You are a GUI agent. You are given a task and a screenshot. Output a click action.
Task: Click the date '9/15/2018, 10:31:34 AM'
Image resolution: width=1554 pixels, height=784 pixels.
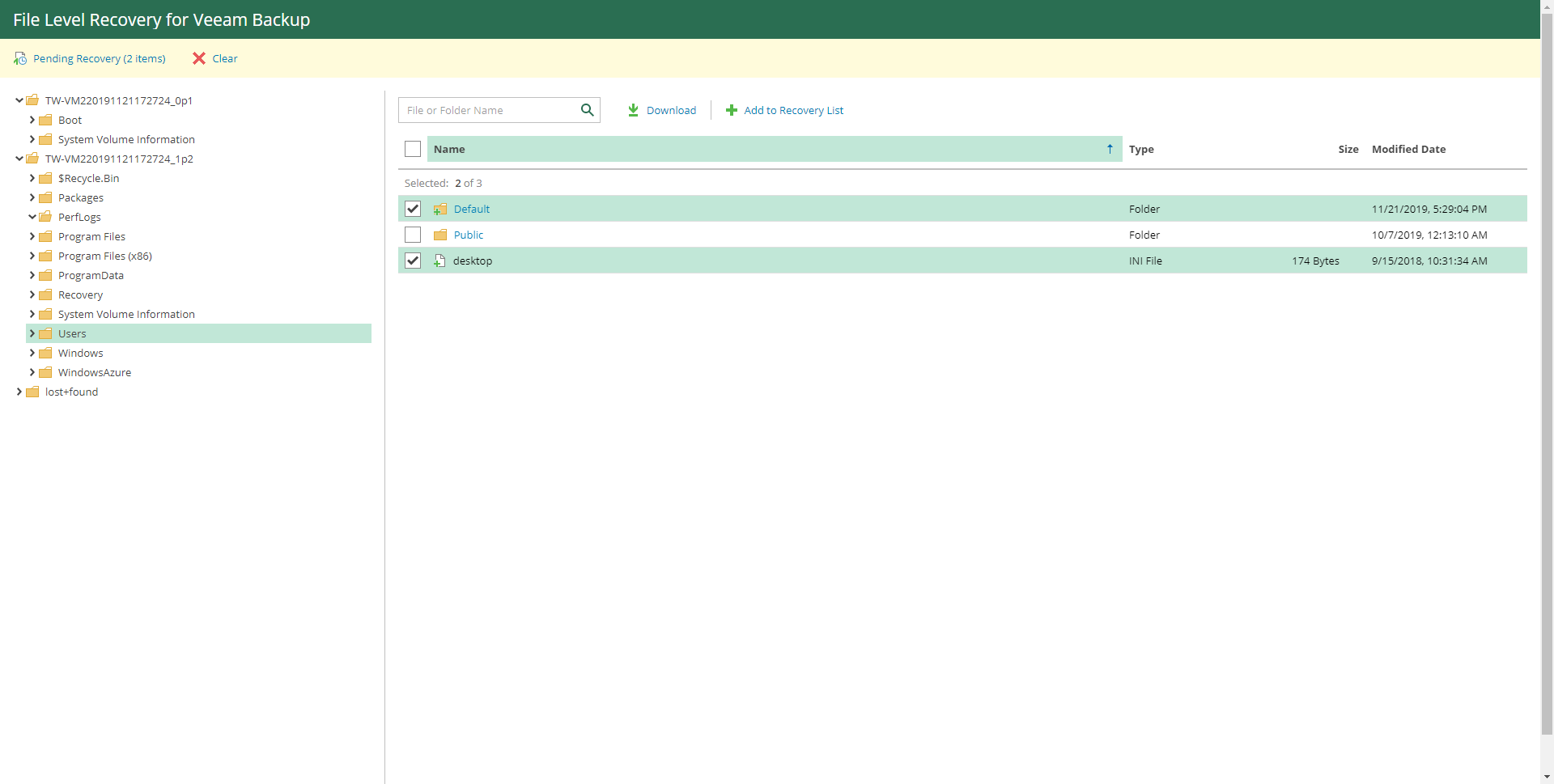tap(1429, 261)
